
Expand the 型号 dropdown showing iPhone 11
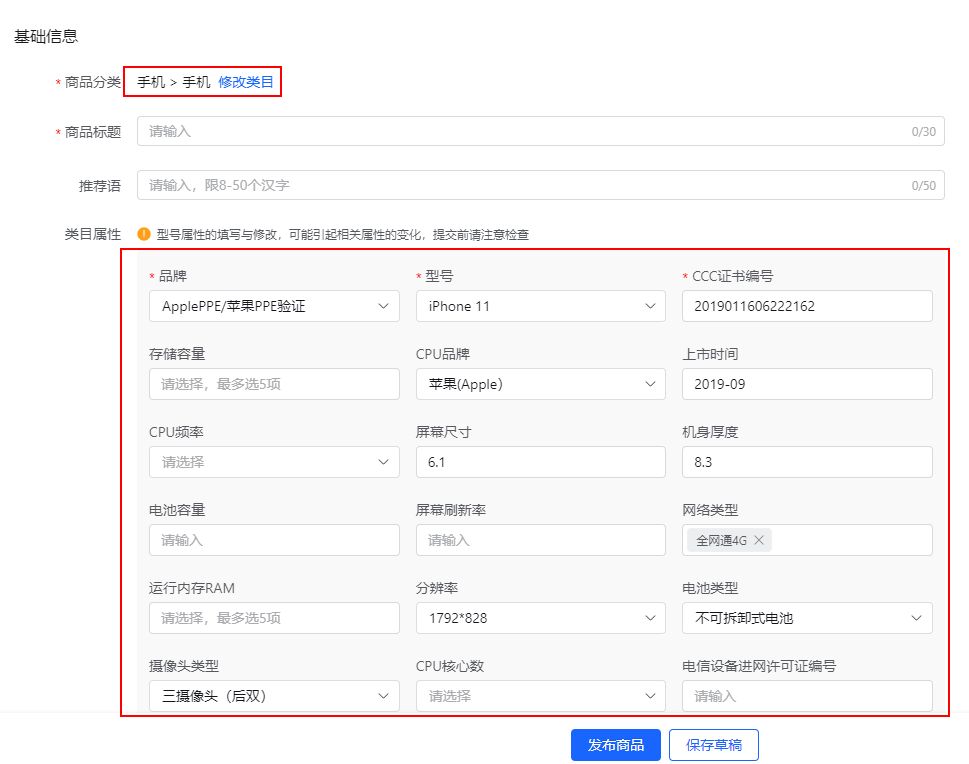(x=540, y=306)
